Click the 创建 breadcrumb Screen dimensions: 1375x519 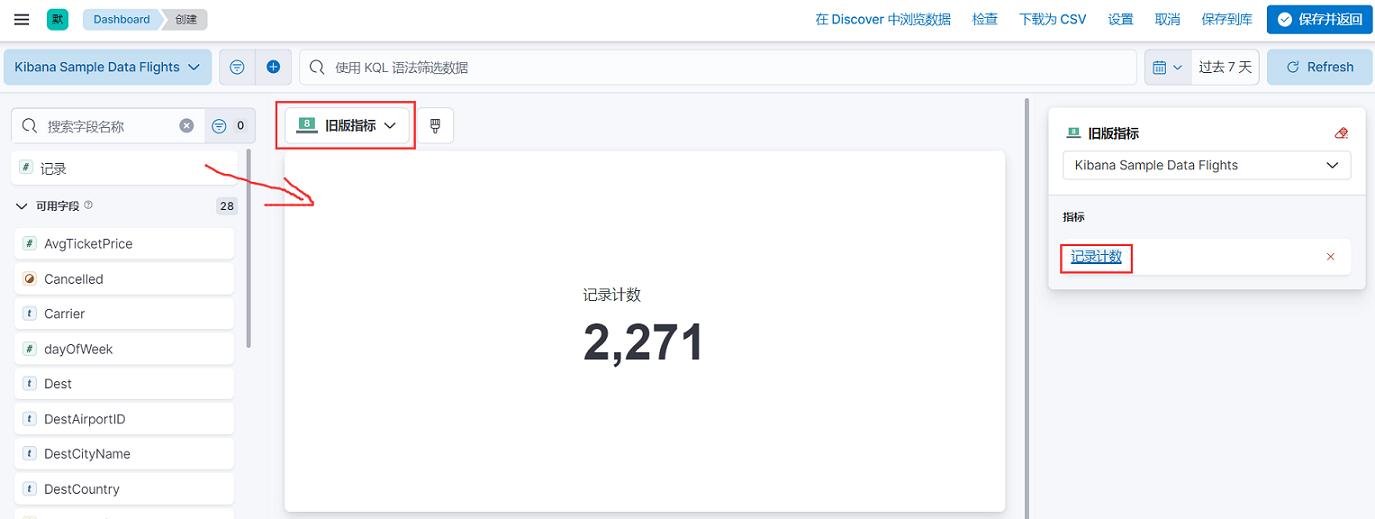point(185,19)
